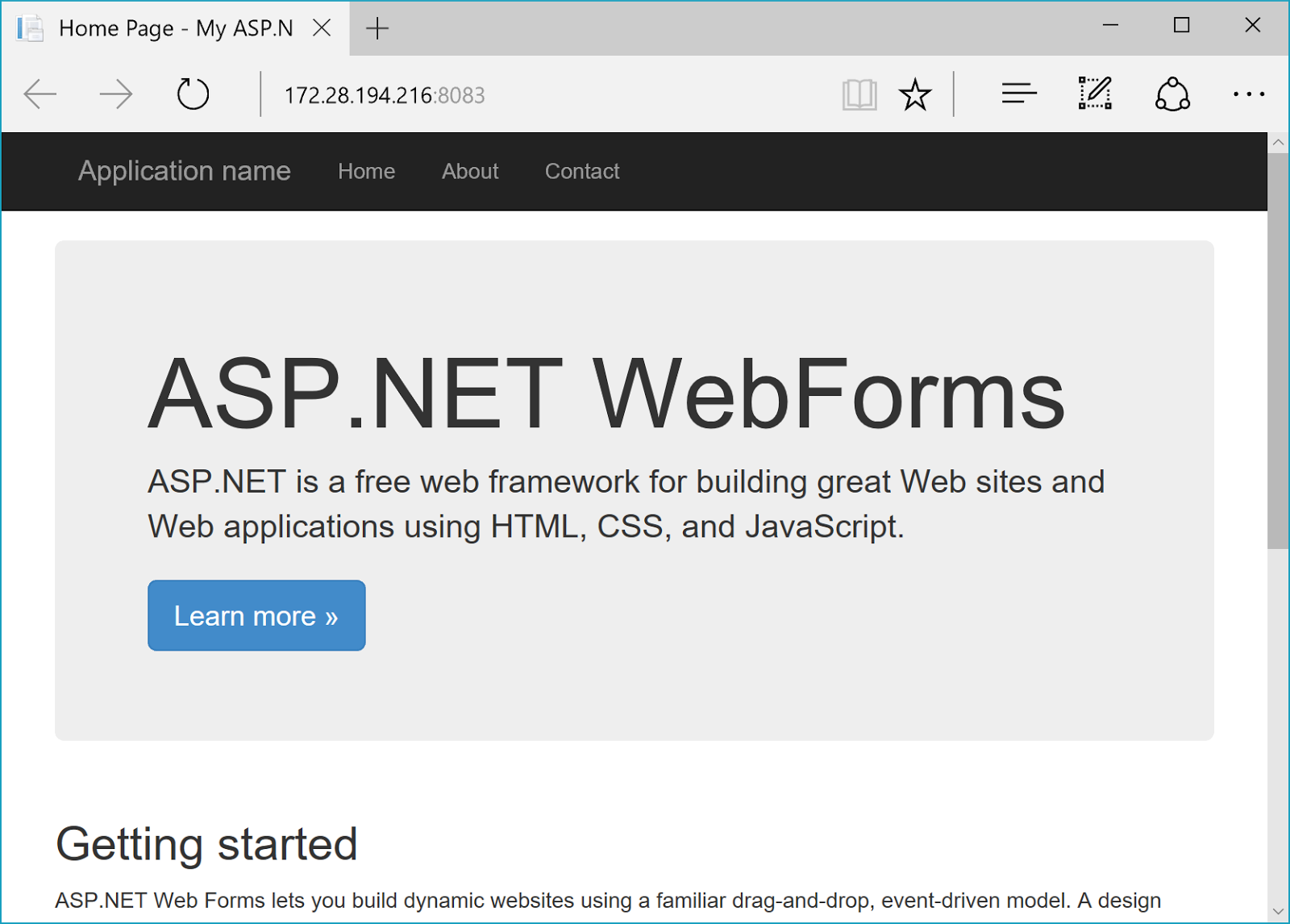This screenshot has width=1290, height=924.
Task: Maximize the browser window
Action: coord(1181,25)
